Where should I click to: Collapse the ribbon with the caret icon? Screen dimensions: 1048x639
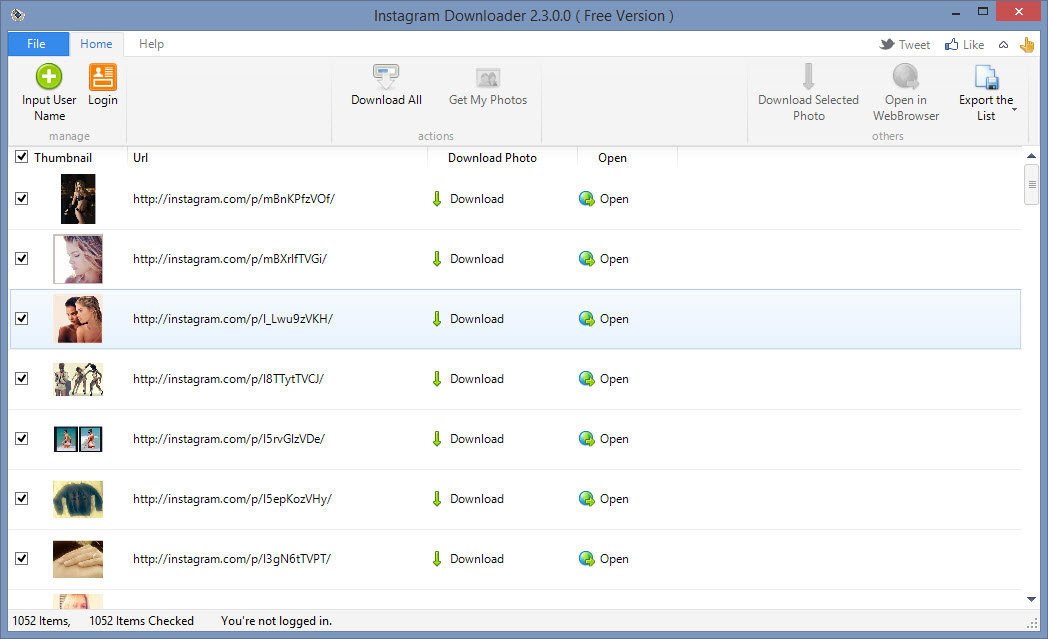click(1003, 45)
